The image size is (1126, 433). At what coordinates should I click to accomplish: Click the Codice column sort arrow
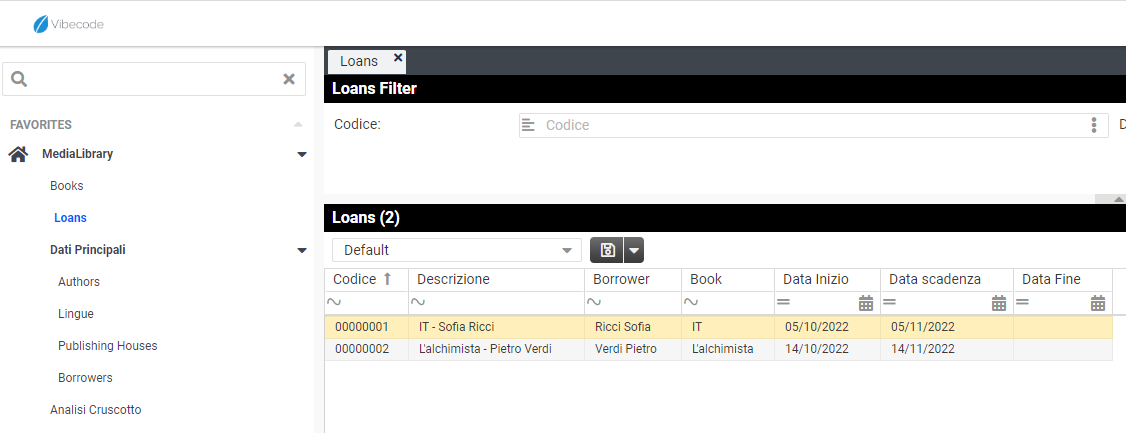(388, 279)
